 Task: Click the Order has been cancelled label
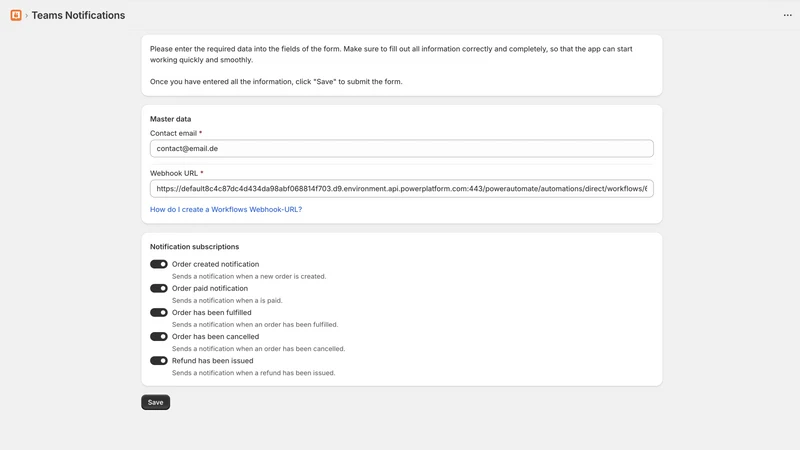[x=215, y=337]
